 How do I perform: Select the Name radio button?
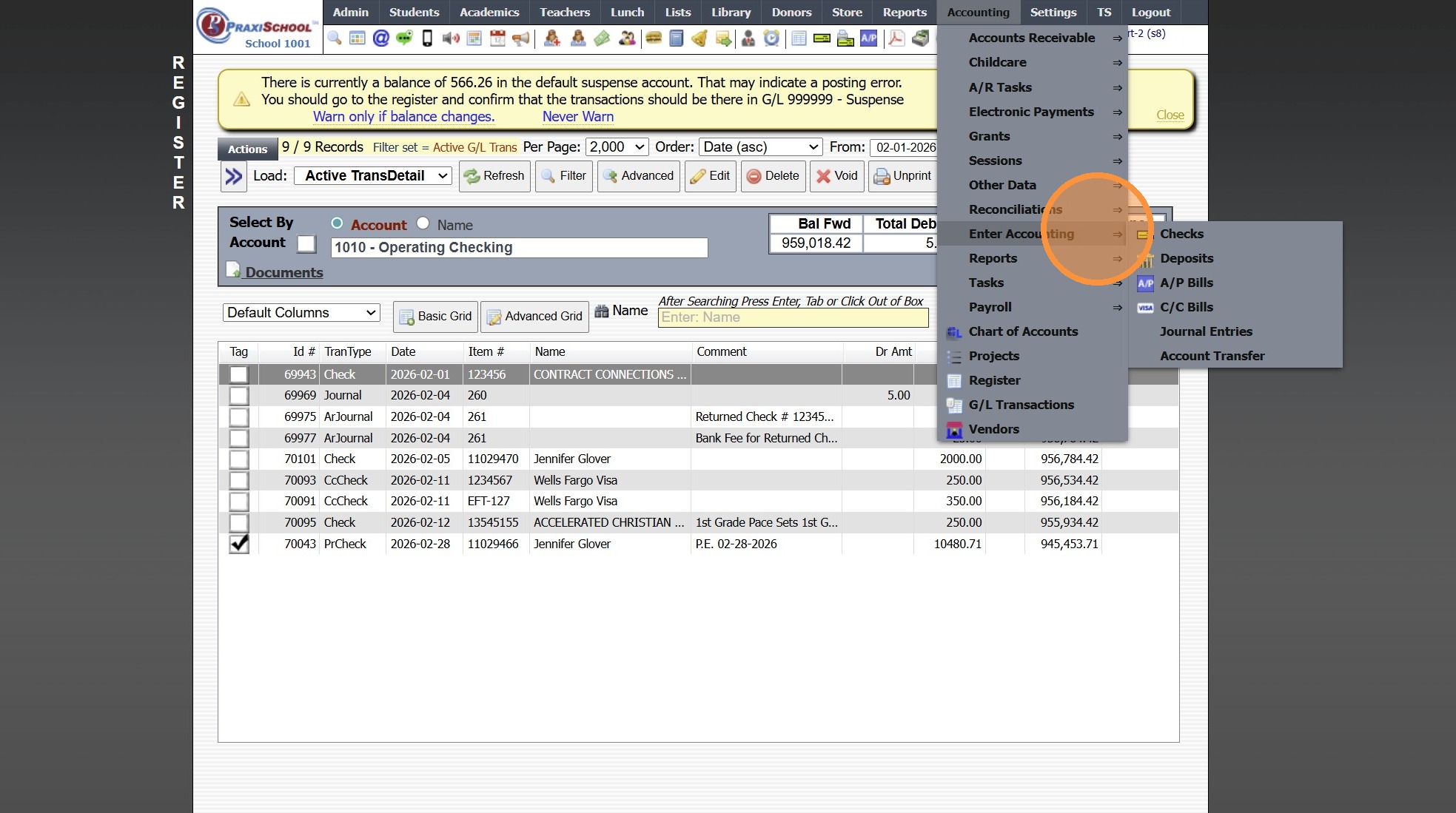[423, 223]
